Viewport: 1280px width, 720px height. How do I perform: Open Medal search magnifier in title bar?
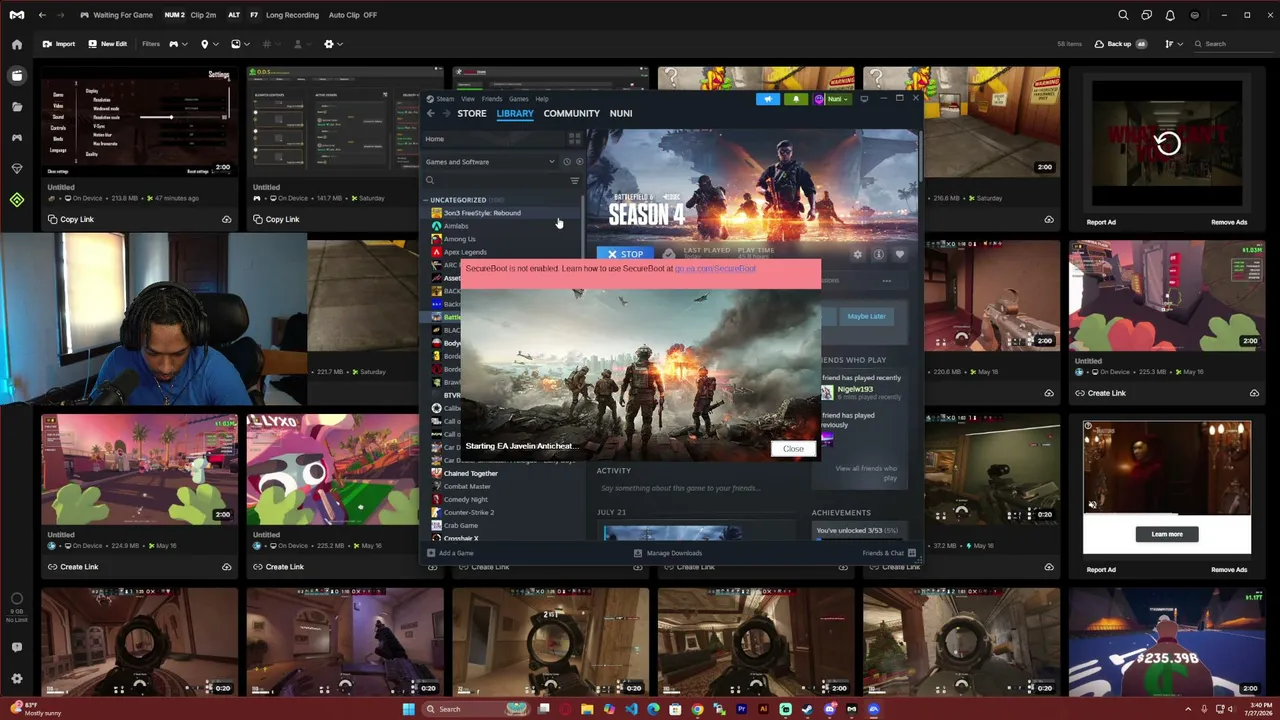point(1123,15)
